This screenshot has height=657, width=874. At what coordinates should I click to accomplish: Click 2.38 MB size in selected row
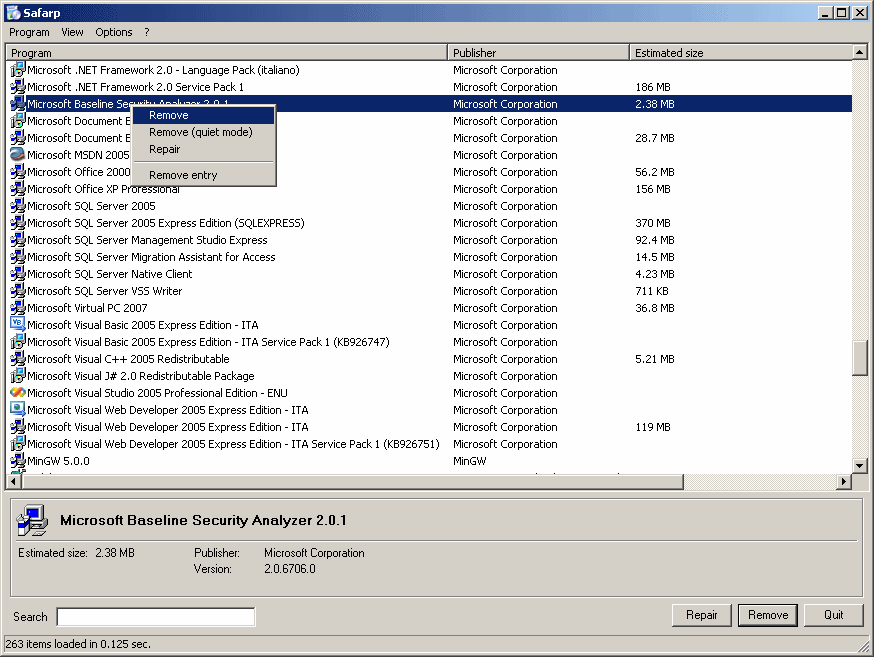point(655,104)
